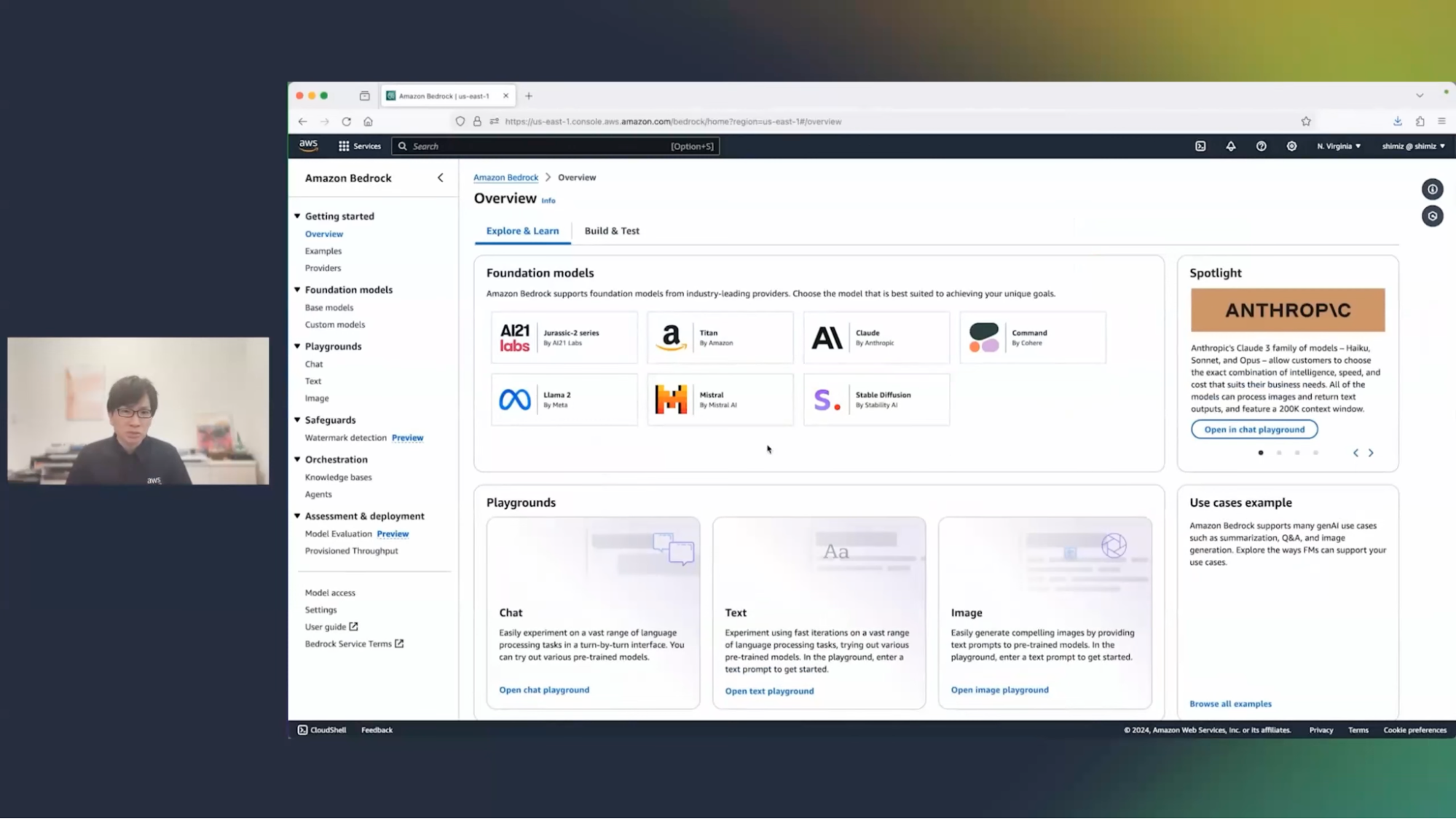Open the shimiz account dropdown
Viewport: 1456px width, 819px height.
pyautogui.click(x=1413, y=146)
